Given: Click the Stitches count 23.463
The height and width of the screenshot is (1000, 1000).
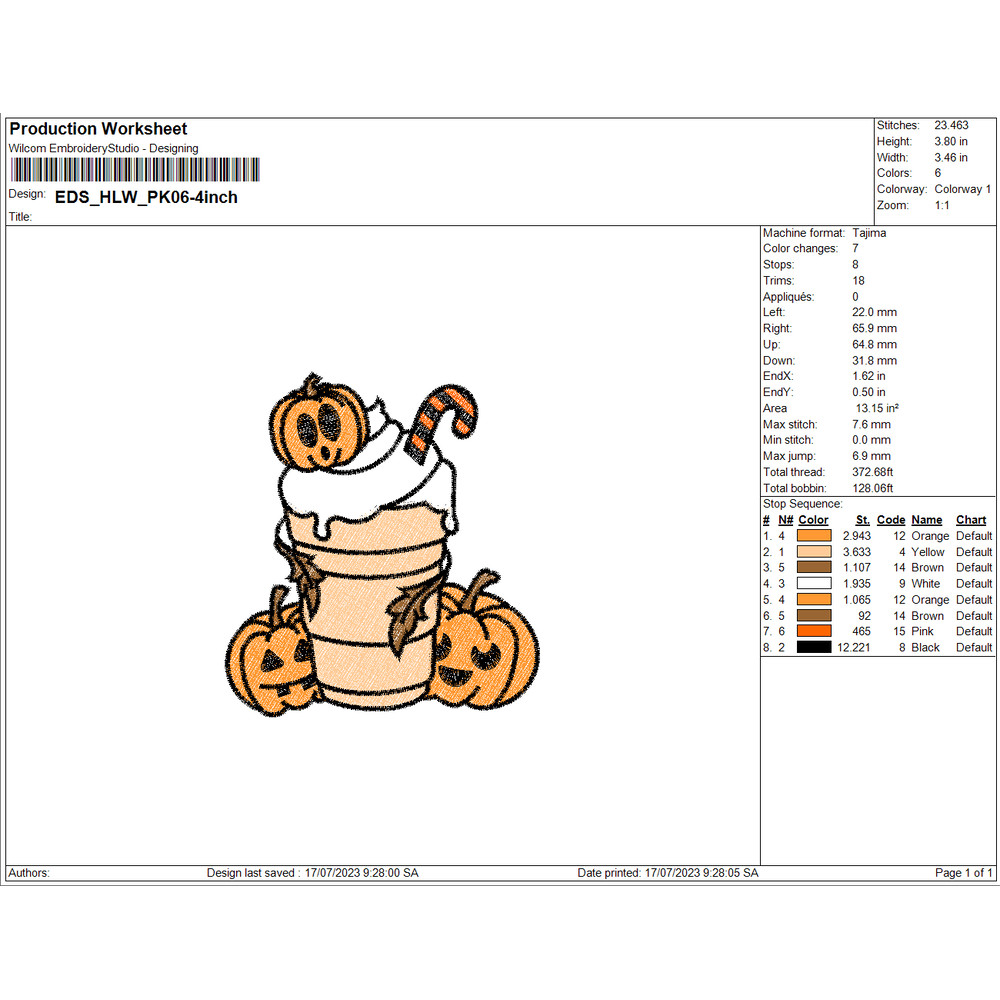Looking at the screenshot, I should [x=950, y=125].
